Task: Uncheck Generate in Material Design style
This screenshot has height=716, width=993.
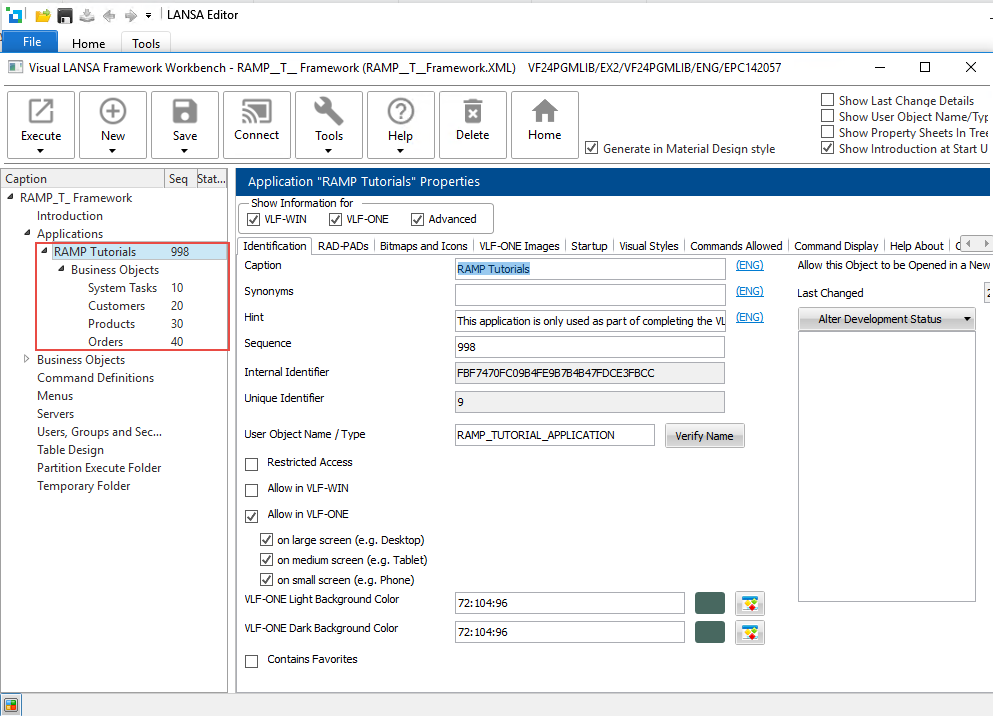Action: tap(592, 149)
